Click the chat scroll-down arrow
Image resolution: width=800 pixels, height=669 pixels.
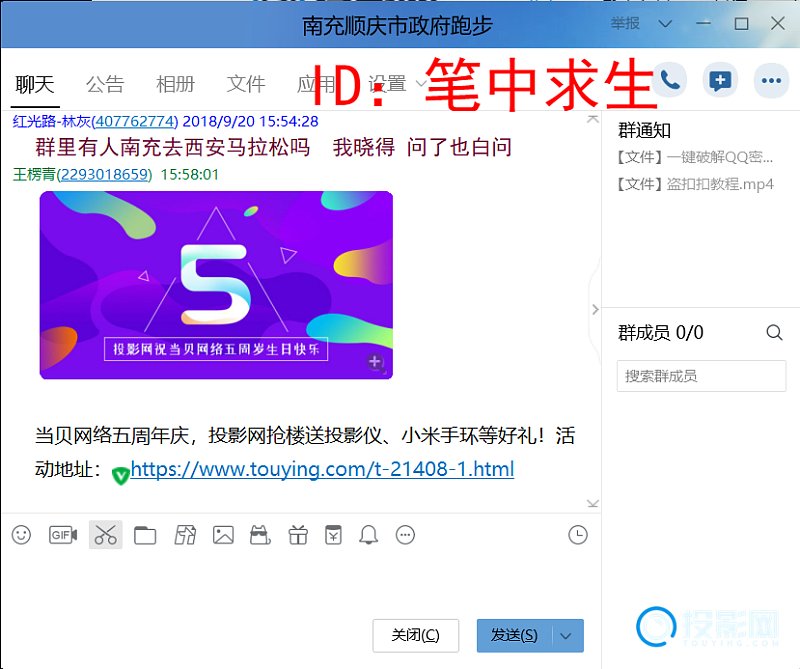coord(593,504)
